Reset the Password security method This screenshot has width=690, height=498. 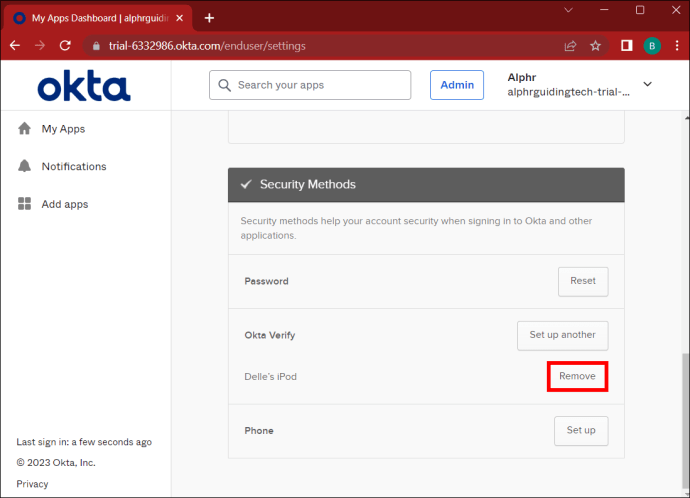[582, 281]
